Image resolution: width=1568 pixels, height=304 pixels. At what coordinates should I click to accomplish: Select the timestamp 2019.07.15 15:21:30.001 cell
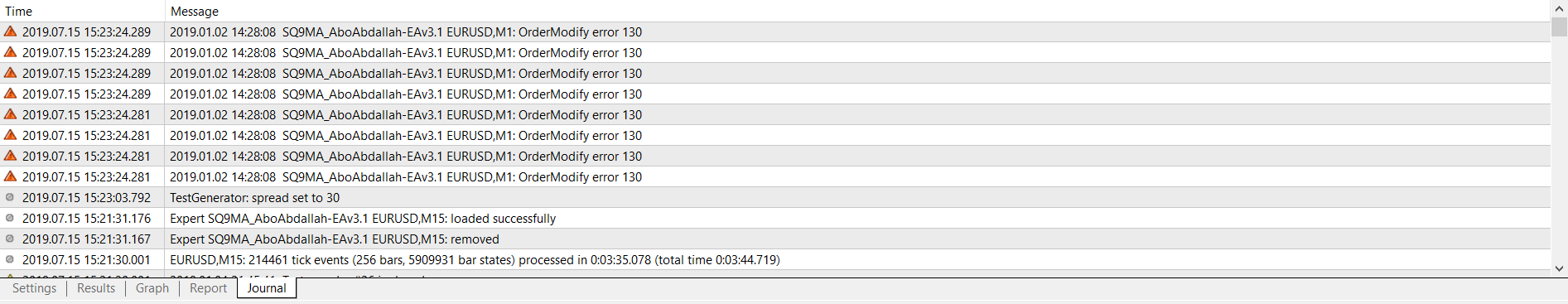(86, 259)
